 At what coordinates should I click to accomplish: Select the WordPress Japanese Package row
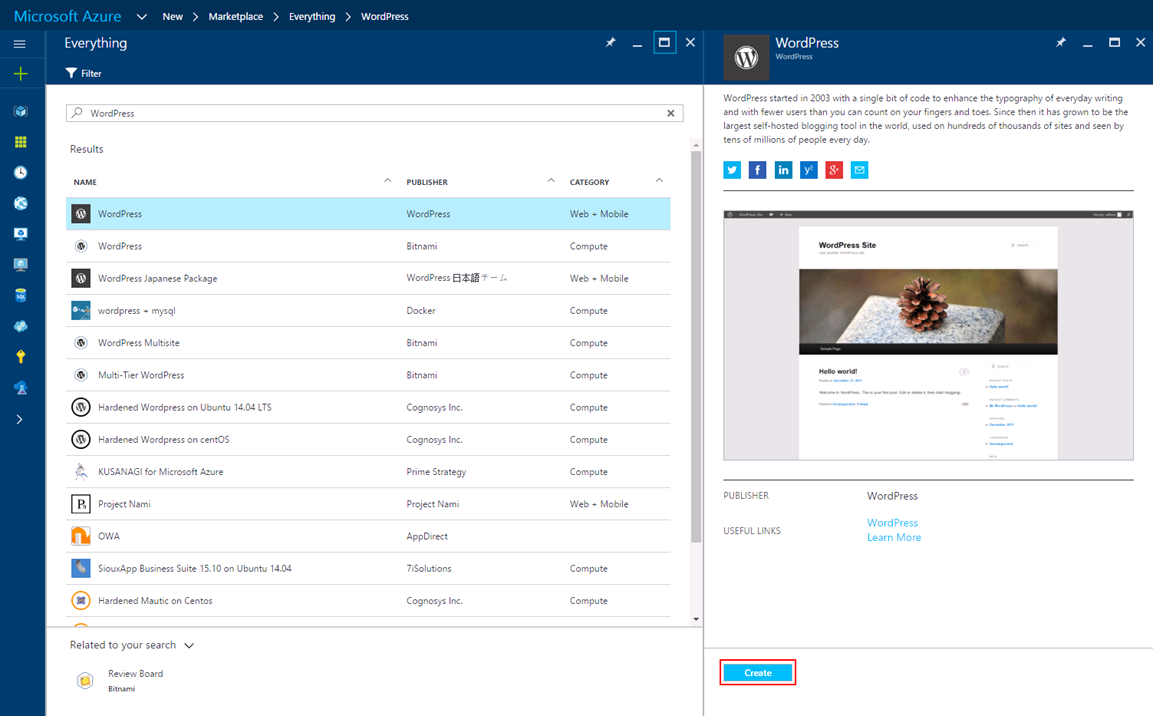[x=368, y=279]
